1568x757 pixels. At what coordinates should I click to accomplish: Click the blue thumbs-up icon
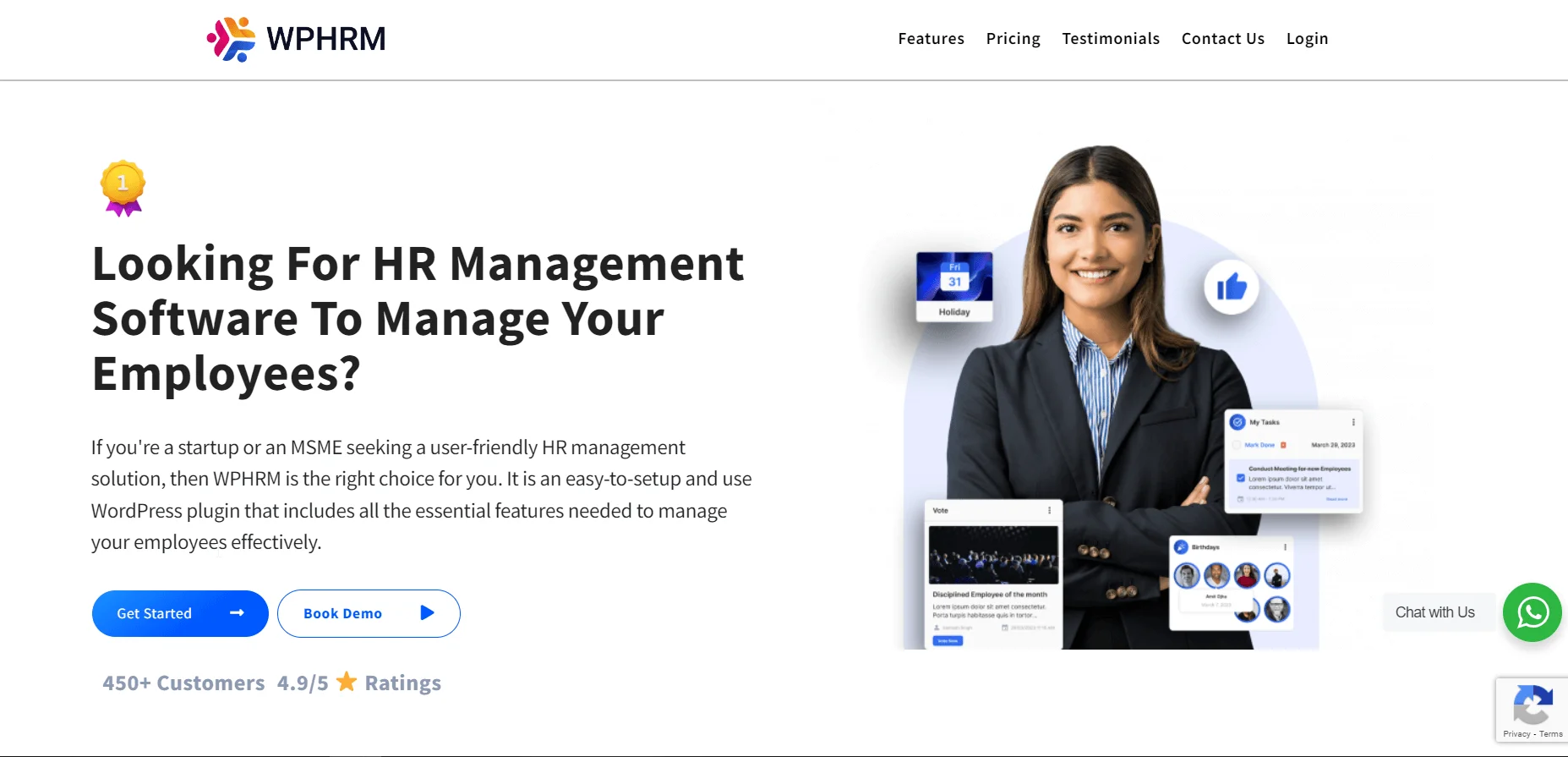pos(1232,288)
